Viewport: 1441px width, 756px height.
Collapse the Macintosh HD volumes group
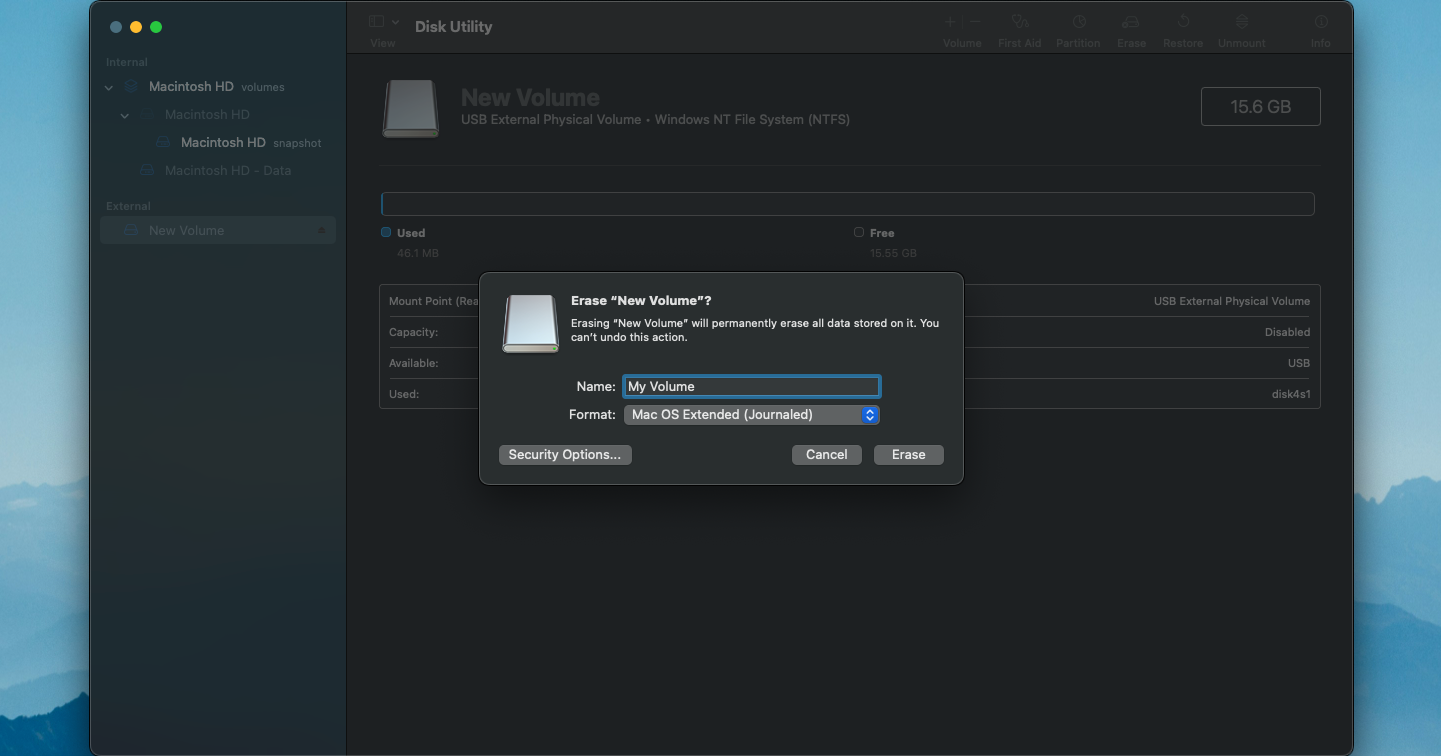coord(108,87)
